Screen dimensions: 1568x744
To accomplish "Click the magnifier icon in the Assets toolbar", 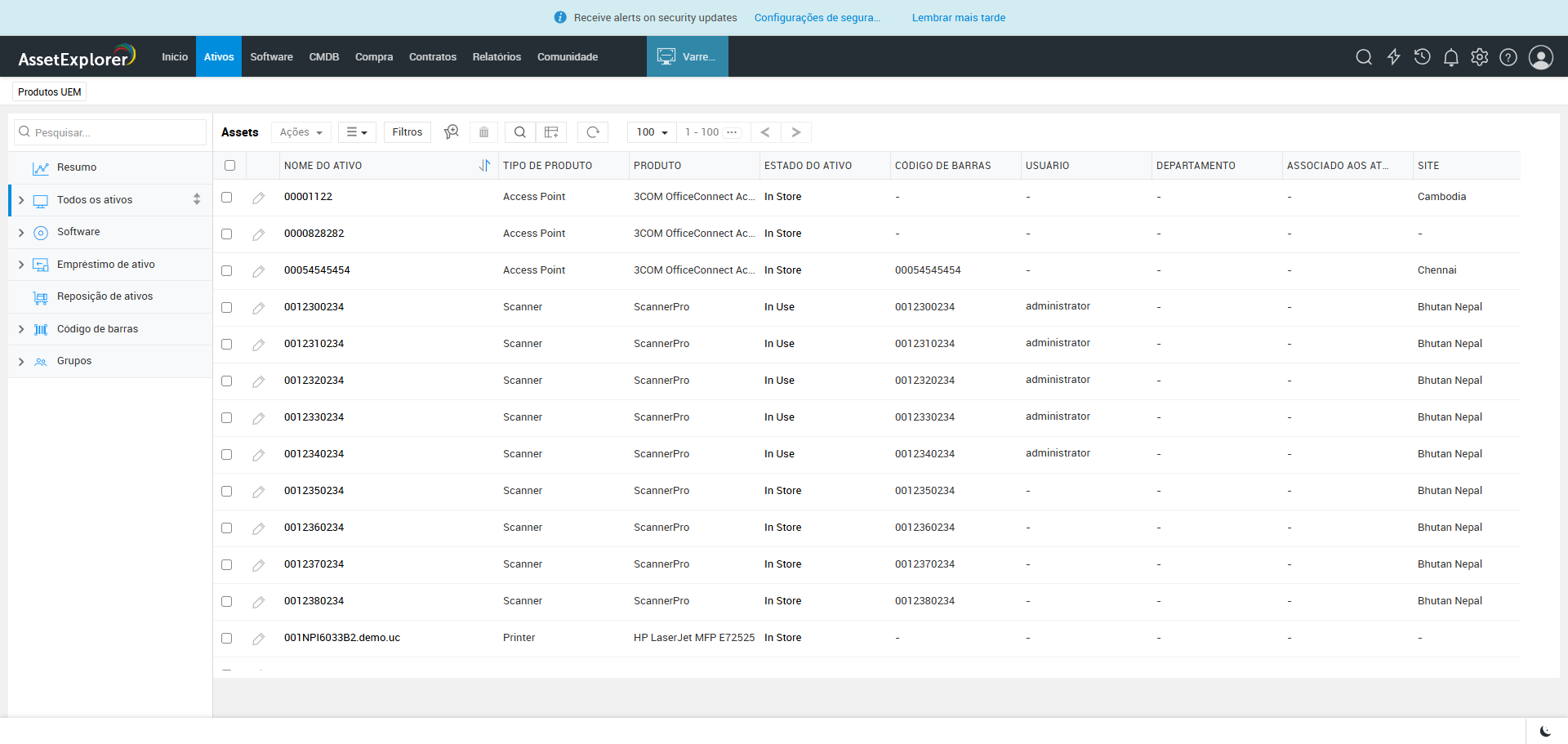I will [519, 132].
